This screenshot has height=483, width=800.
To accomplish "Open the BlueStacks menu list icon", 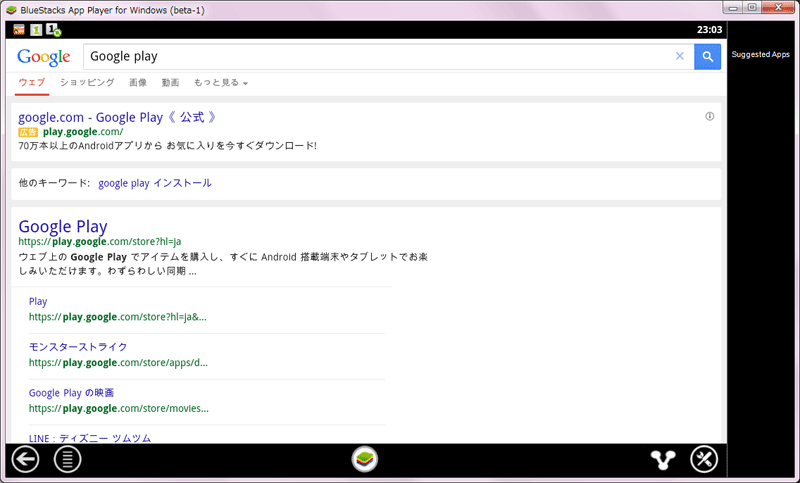I will tap(67, 460).
